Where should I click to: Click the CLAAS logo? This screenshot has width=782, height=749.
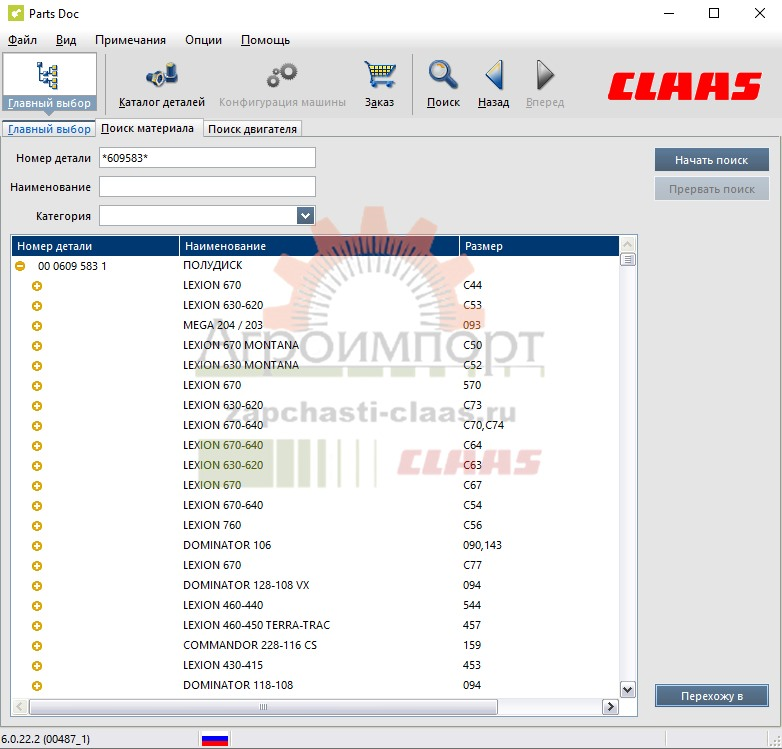[684, 86]
